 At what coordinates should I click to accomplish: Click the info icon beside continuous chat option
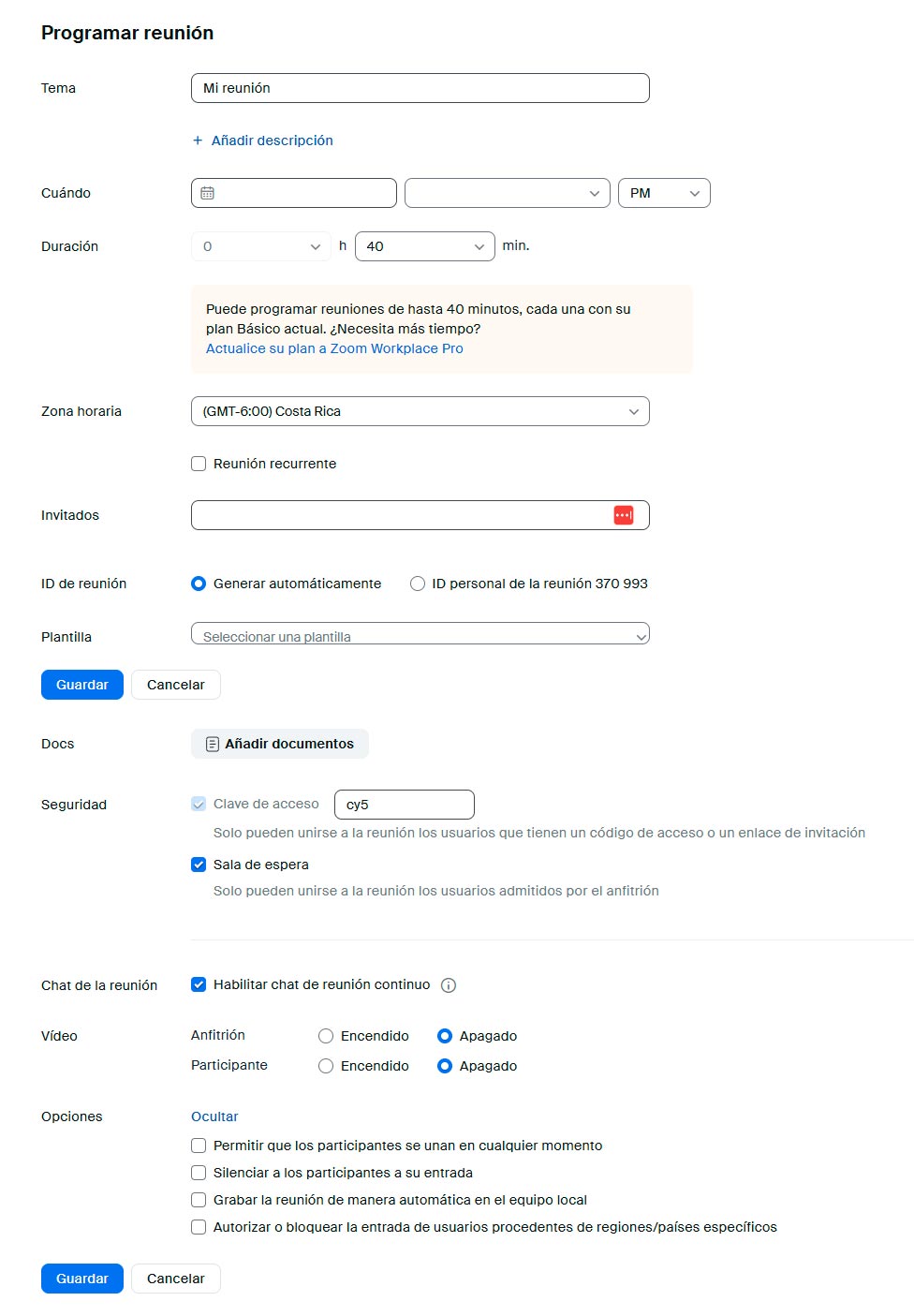coord(449,985)
